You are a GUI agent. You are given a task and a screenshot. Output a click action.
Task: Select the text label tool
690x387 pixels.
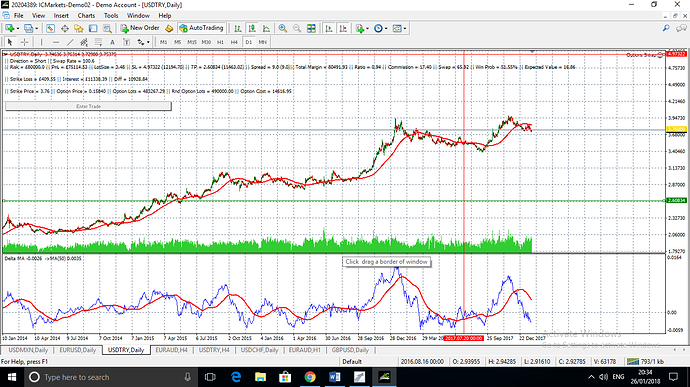[x=126, y=42]
